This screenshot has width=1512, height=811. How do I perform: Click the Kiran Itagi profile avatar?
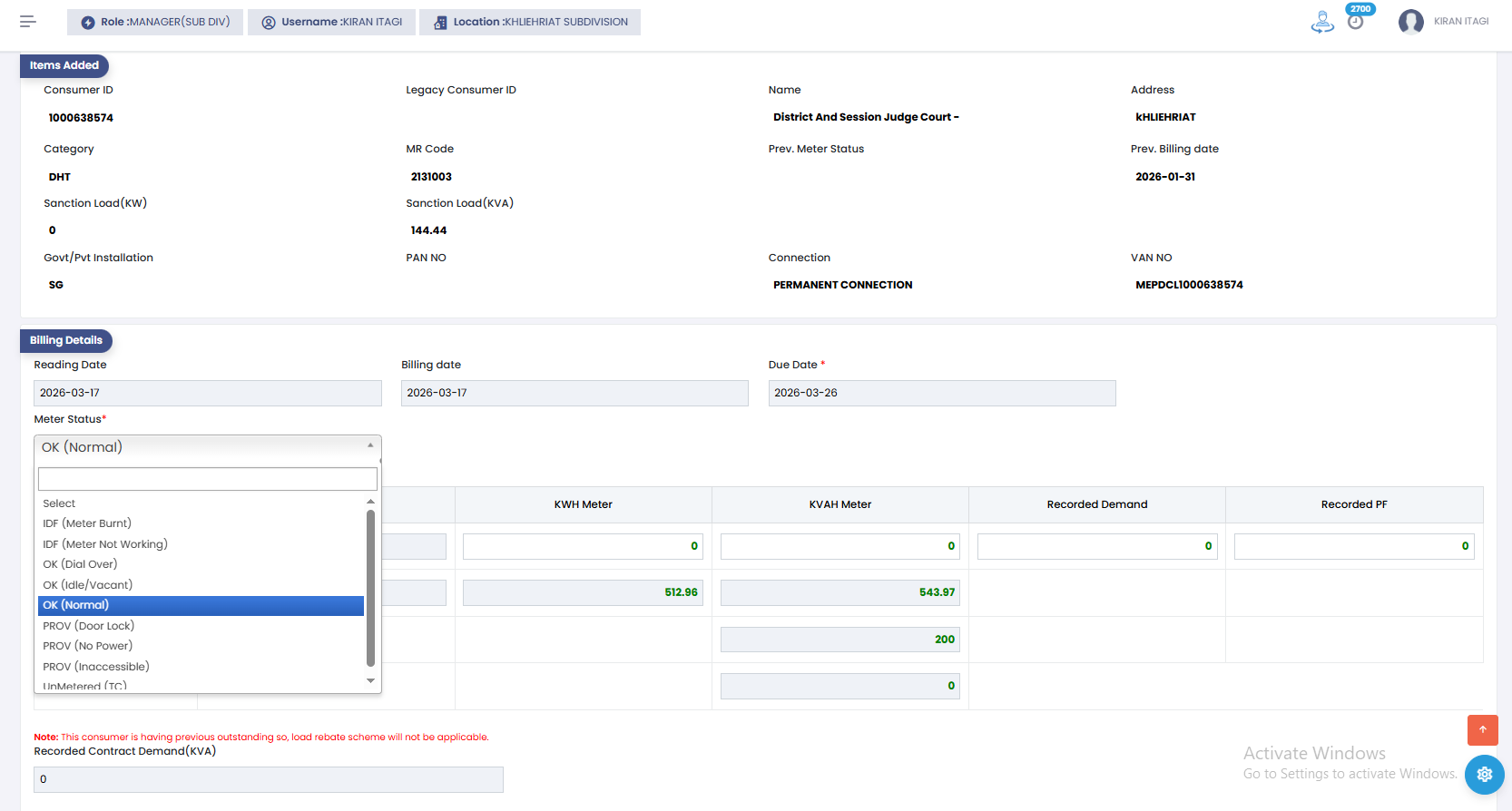coord(1410,22)
